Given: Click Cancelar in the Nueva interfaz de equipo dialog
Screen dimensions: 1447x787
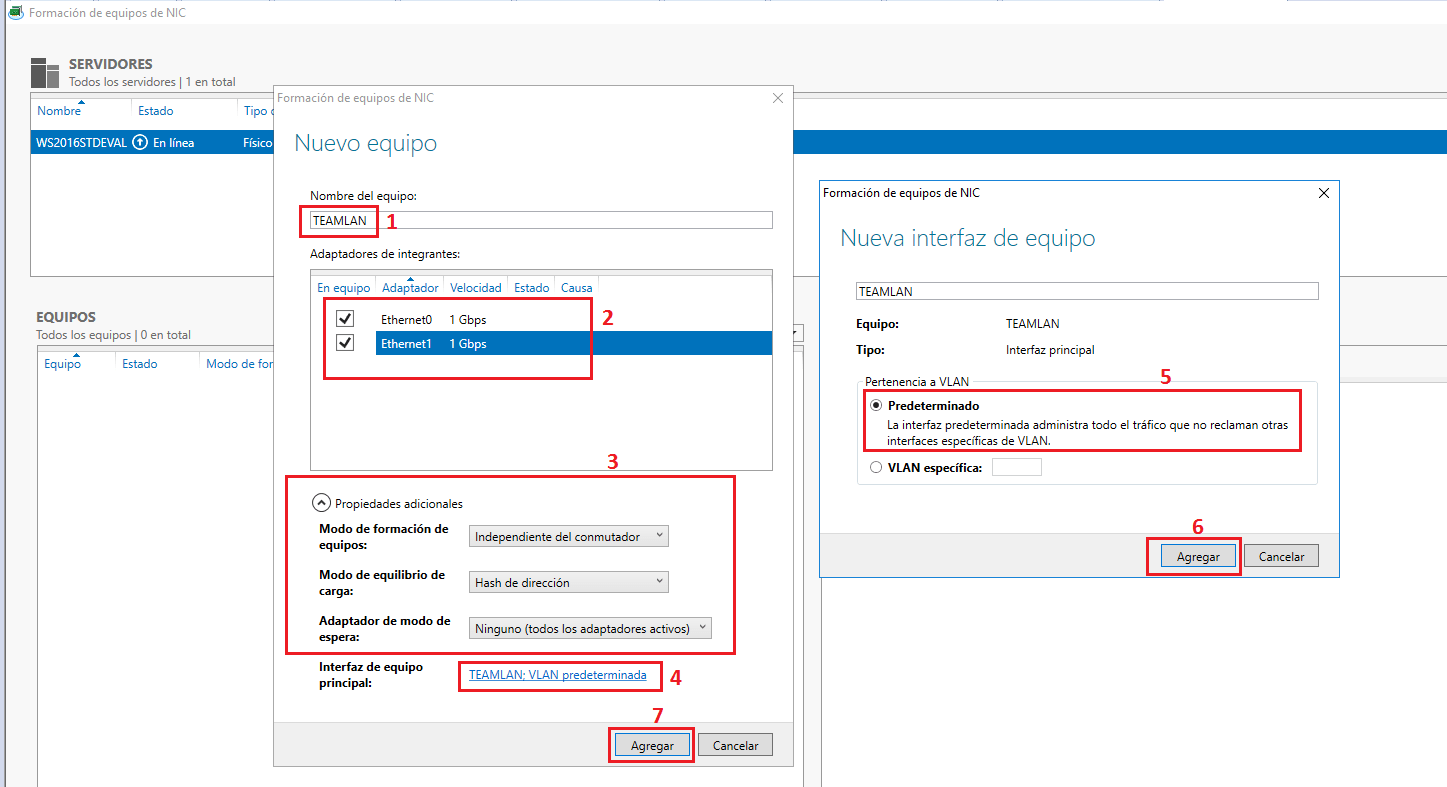Looking at the screenshot, I should [1281, 555].
